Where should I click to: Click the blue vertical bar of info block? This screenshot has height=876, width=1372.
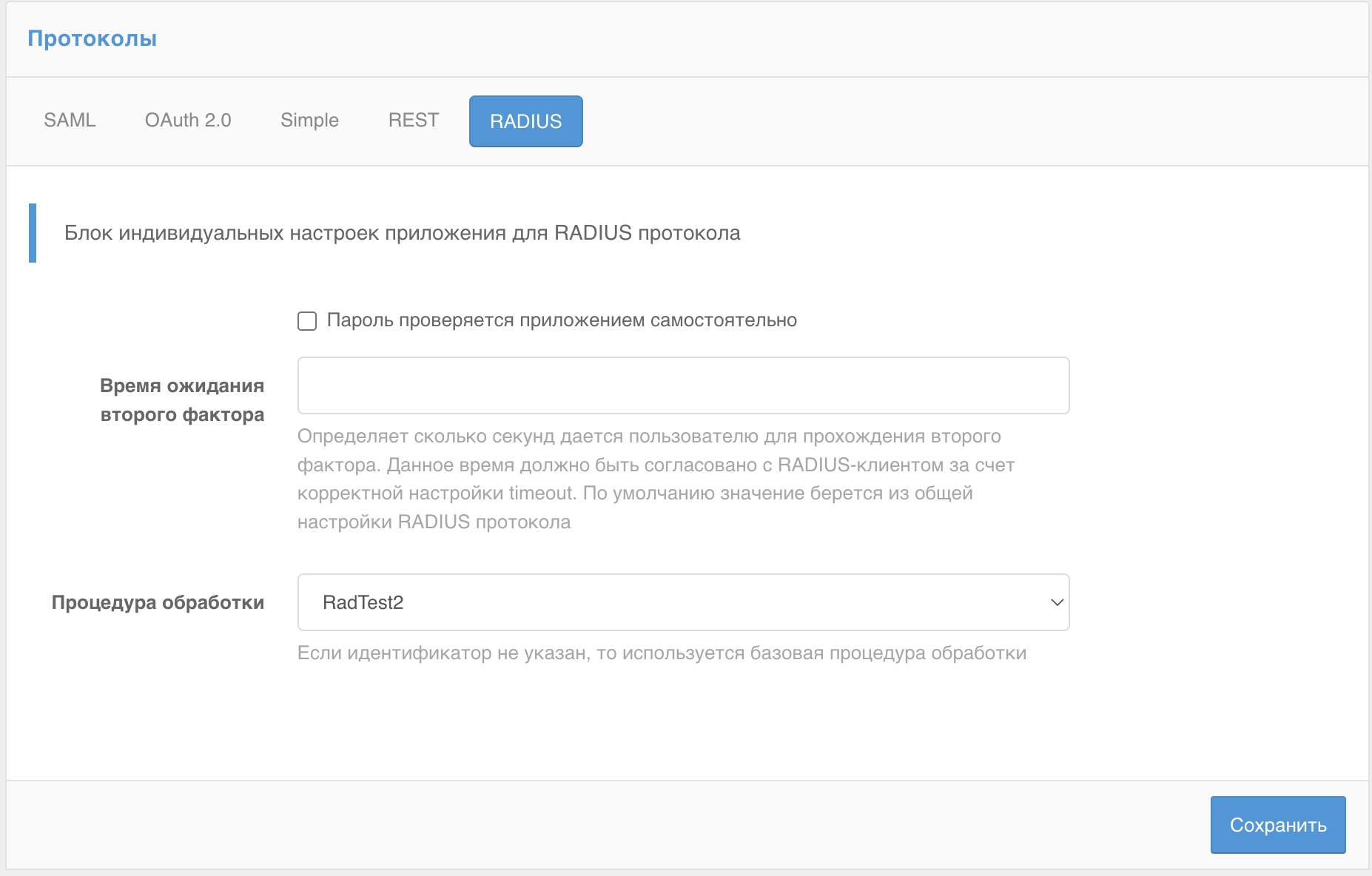tap(33, 233)
